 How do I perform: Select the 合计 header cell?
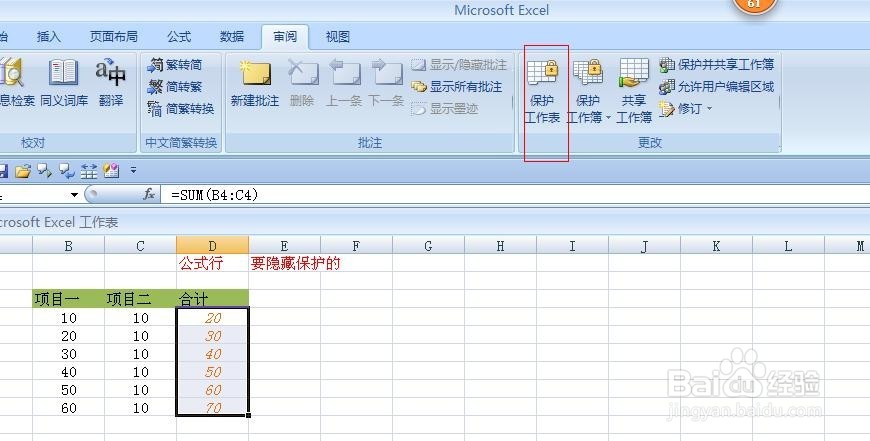[x=213, y=300]
